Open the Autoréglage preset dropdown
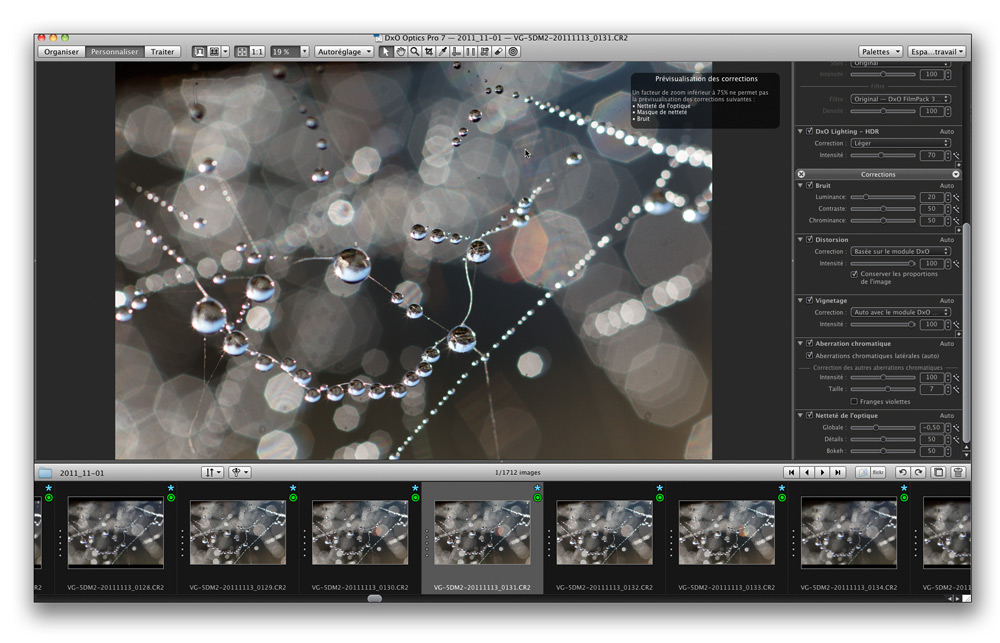This screenshot has height=643, width=1000. pos(344,52)
